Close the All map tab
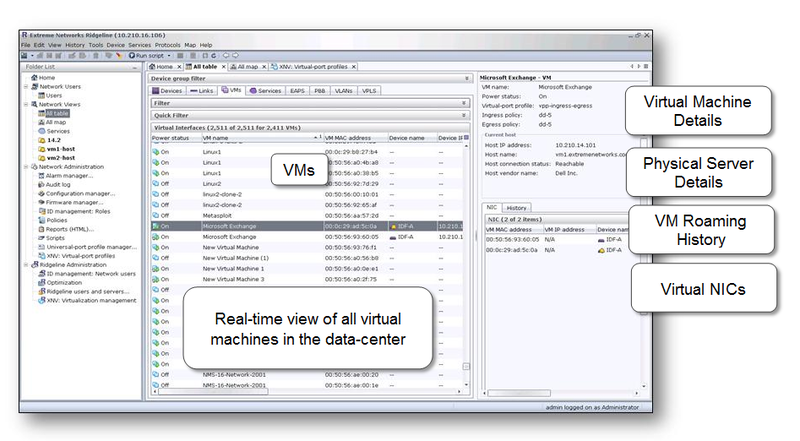The image size is (800, 441). (x=263, y=67)
